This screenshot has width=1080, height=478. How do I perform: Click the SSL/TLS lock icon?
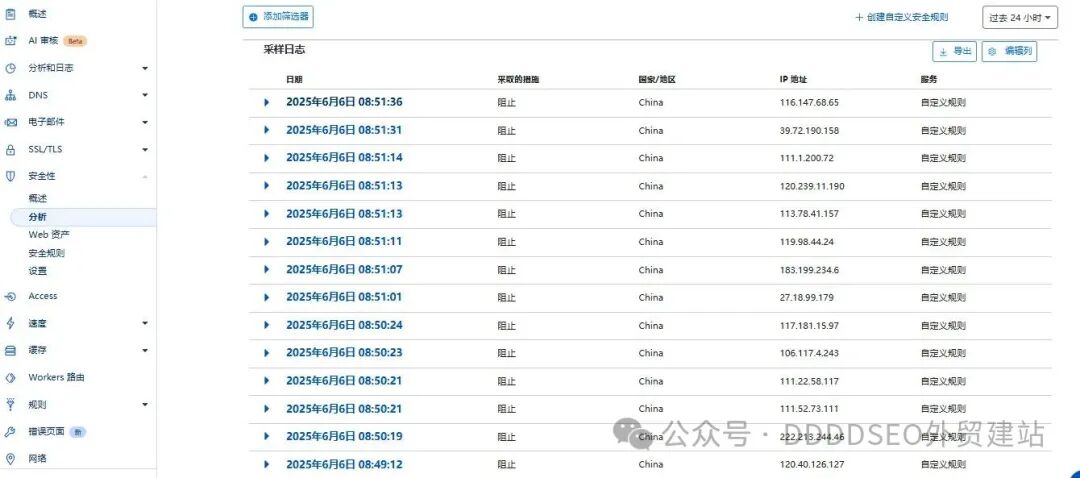click(11, 149)
